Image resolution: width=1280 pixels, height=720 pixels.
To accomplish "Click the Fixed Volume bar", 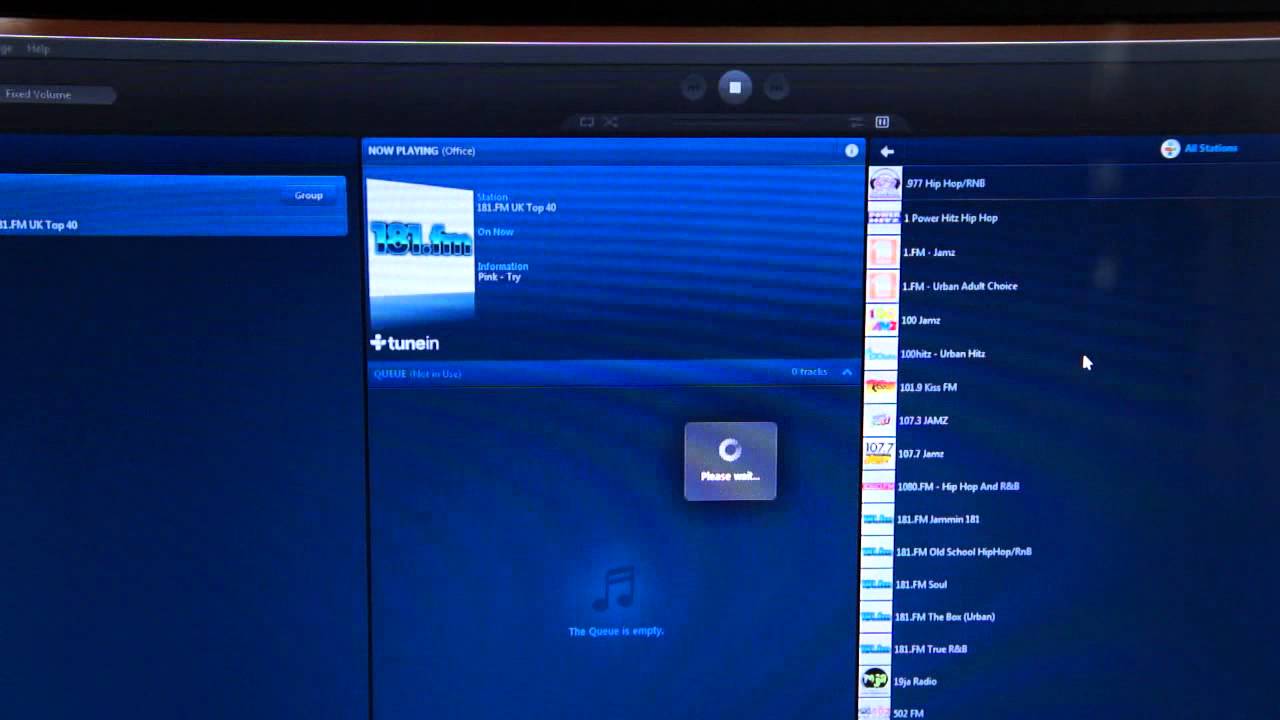I will tap(58, 95).
